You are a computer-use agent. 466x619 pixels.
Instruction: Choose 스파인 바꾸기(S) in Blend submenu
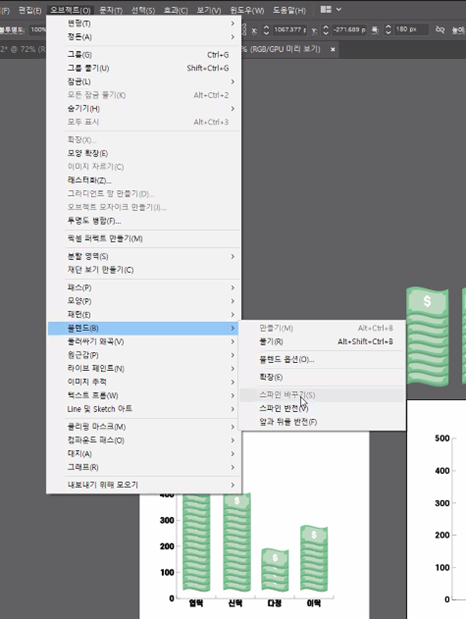[322, 395]
